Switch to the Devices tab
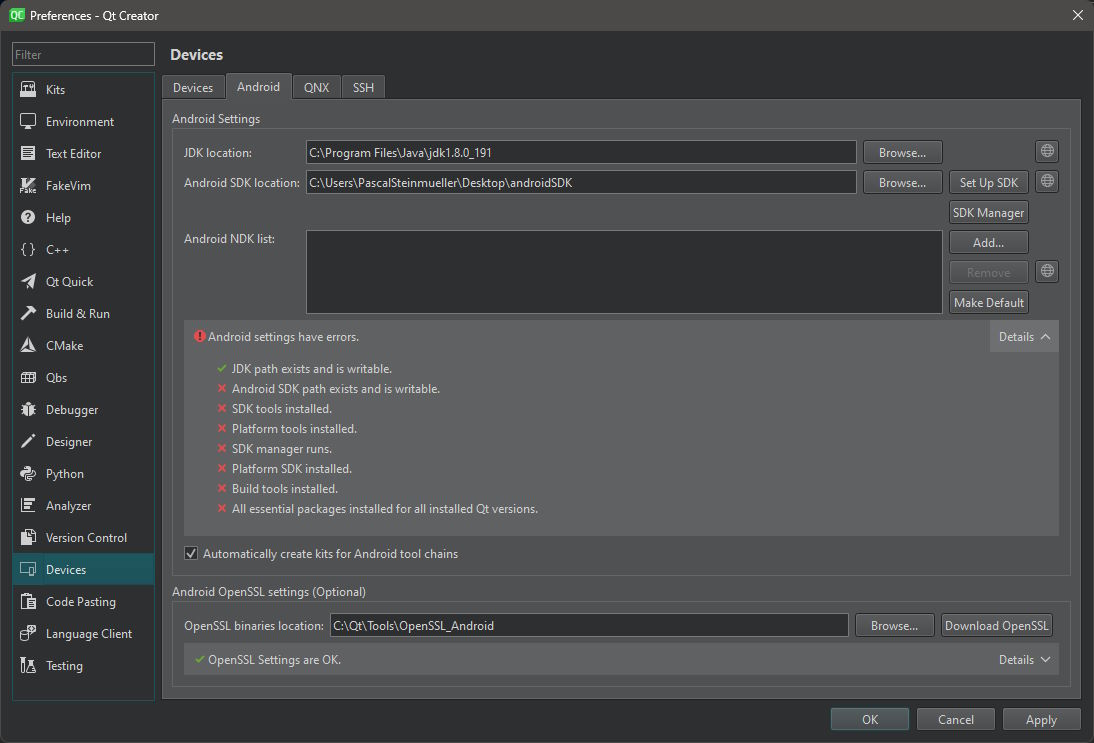 point(193,87)
